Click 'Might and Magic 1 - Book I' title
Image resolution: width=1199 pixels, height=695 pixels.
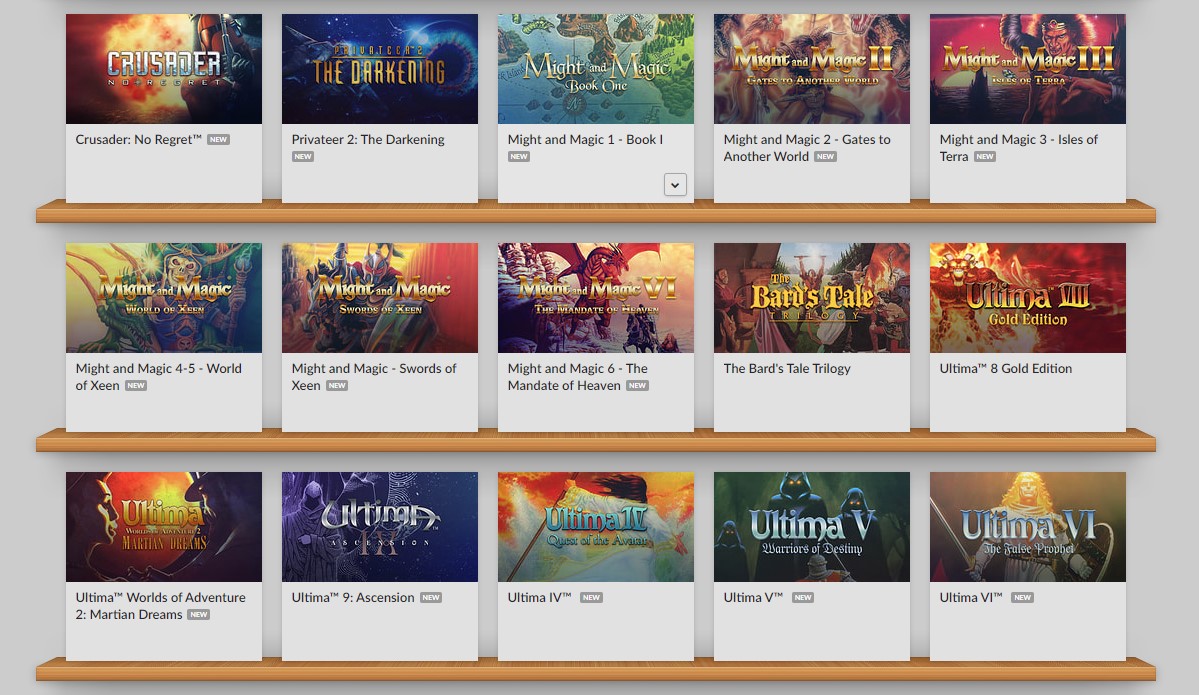[585, 139]
